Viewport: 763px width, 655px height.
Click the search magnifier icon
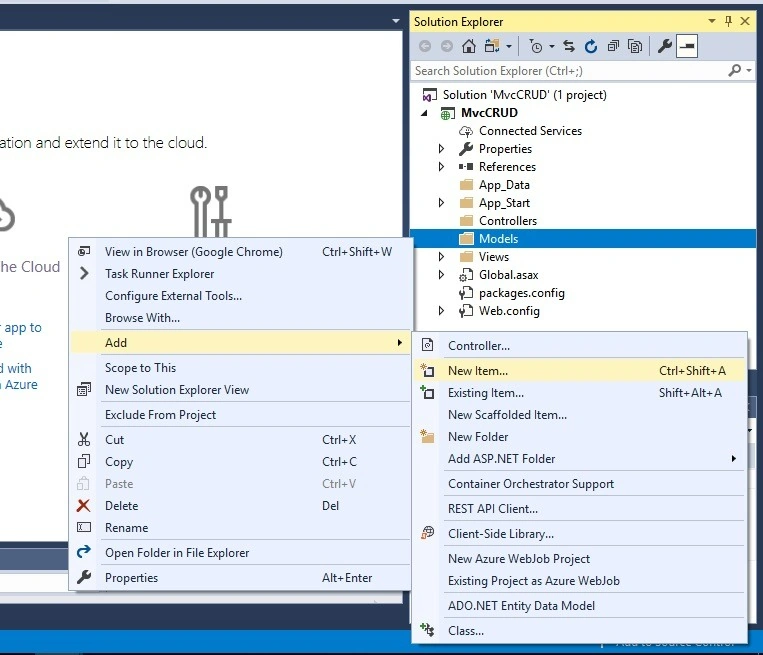click(x=734, y=71)
